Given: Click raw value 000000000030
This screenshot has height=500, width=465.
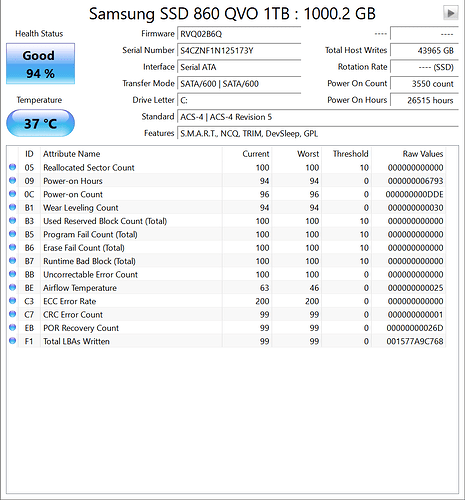Looking at the screenshot, I should [415, 208].
